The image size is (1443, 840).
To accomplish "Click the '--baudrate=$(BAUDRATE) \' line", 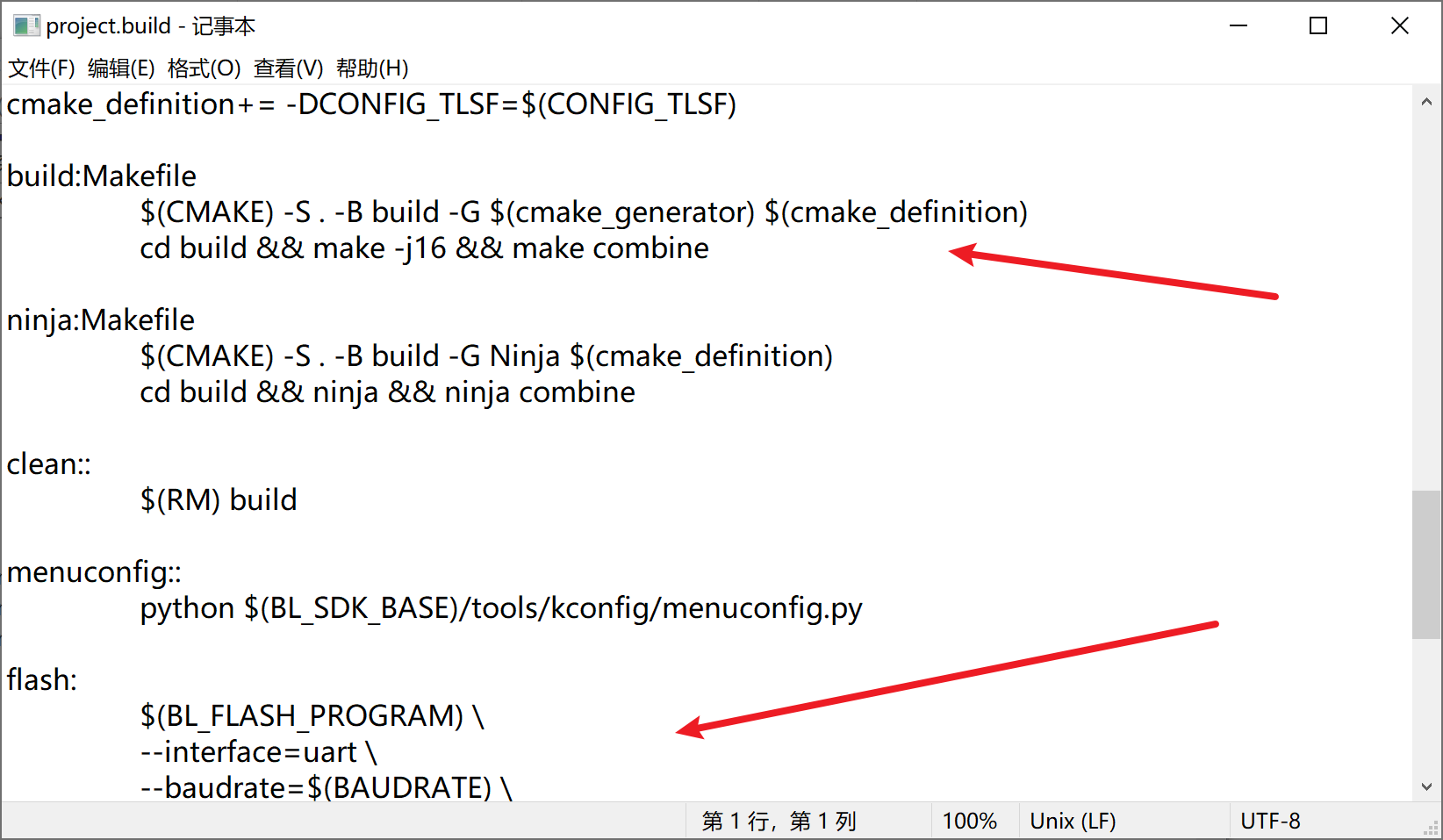I will point(326,787).
